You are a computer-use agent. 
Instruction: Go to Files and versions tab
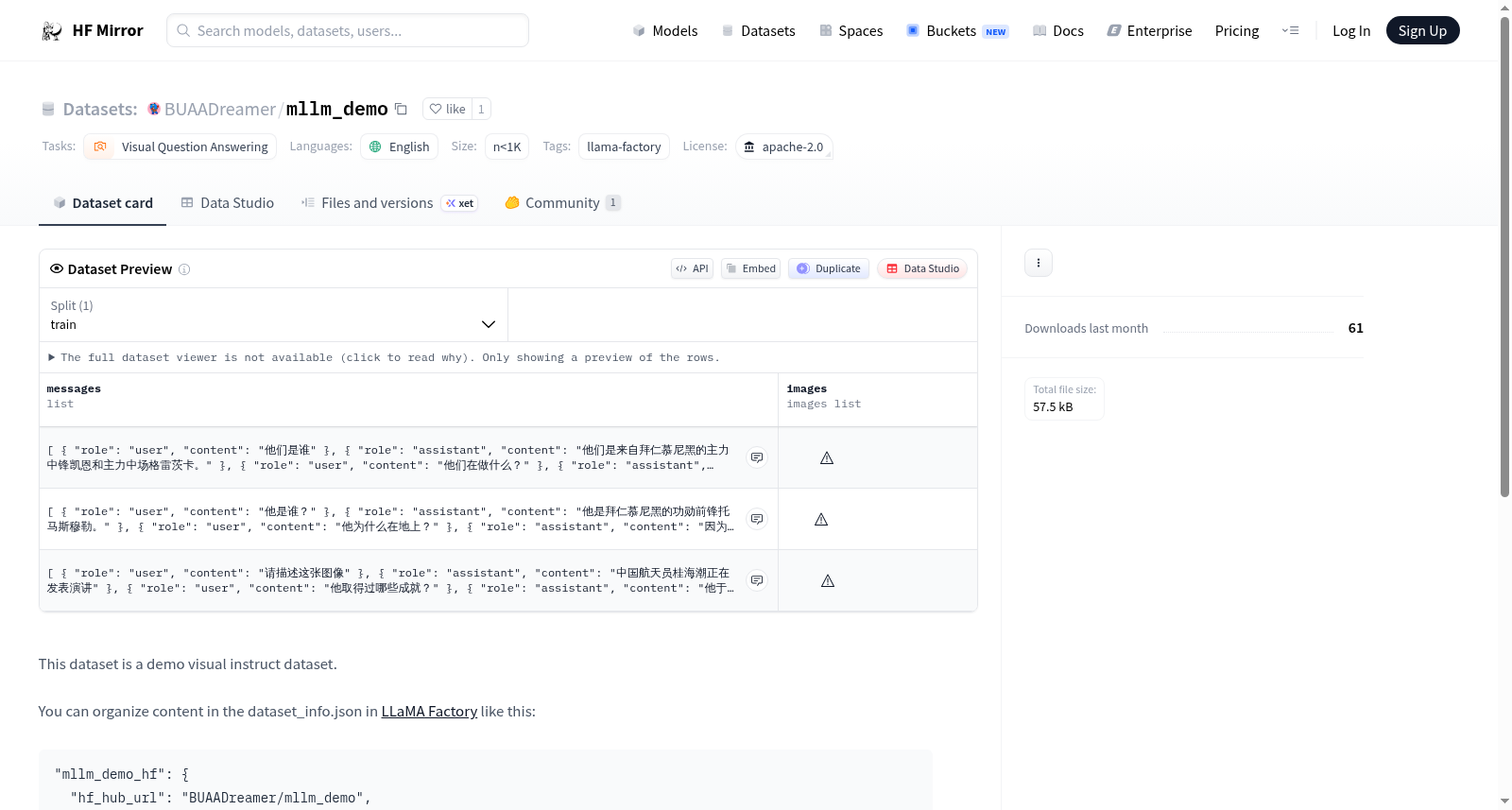[x=389, y=203]
